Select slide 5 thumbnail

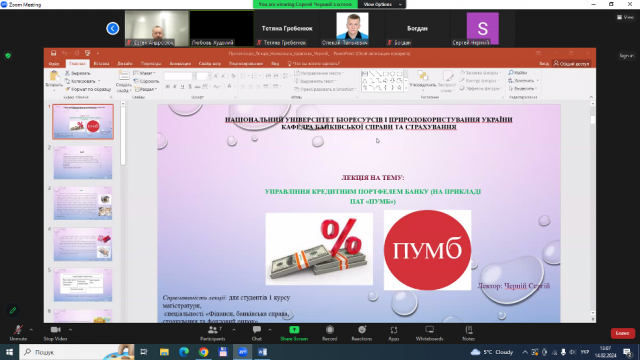click(x=83, y=285)
